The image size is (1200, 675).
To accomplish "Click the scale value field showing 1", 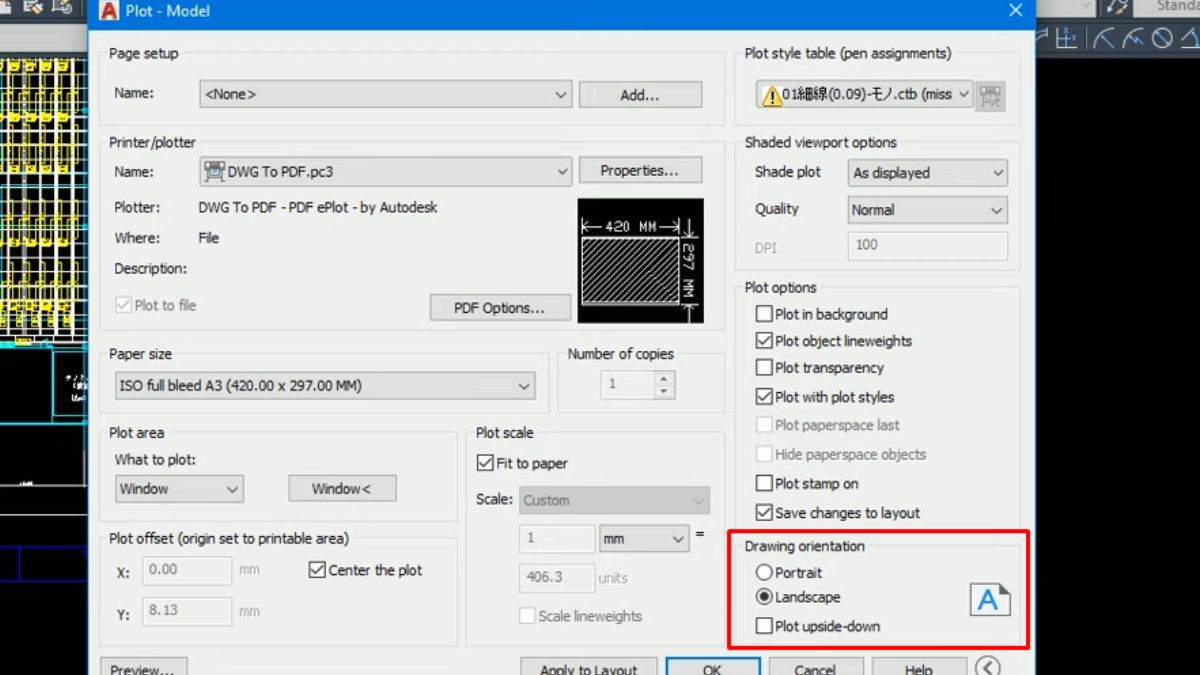I will [557, 538].
